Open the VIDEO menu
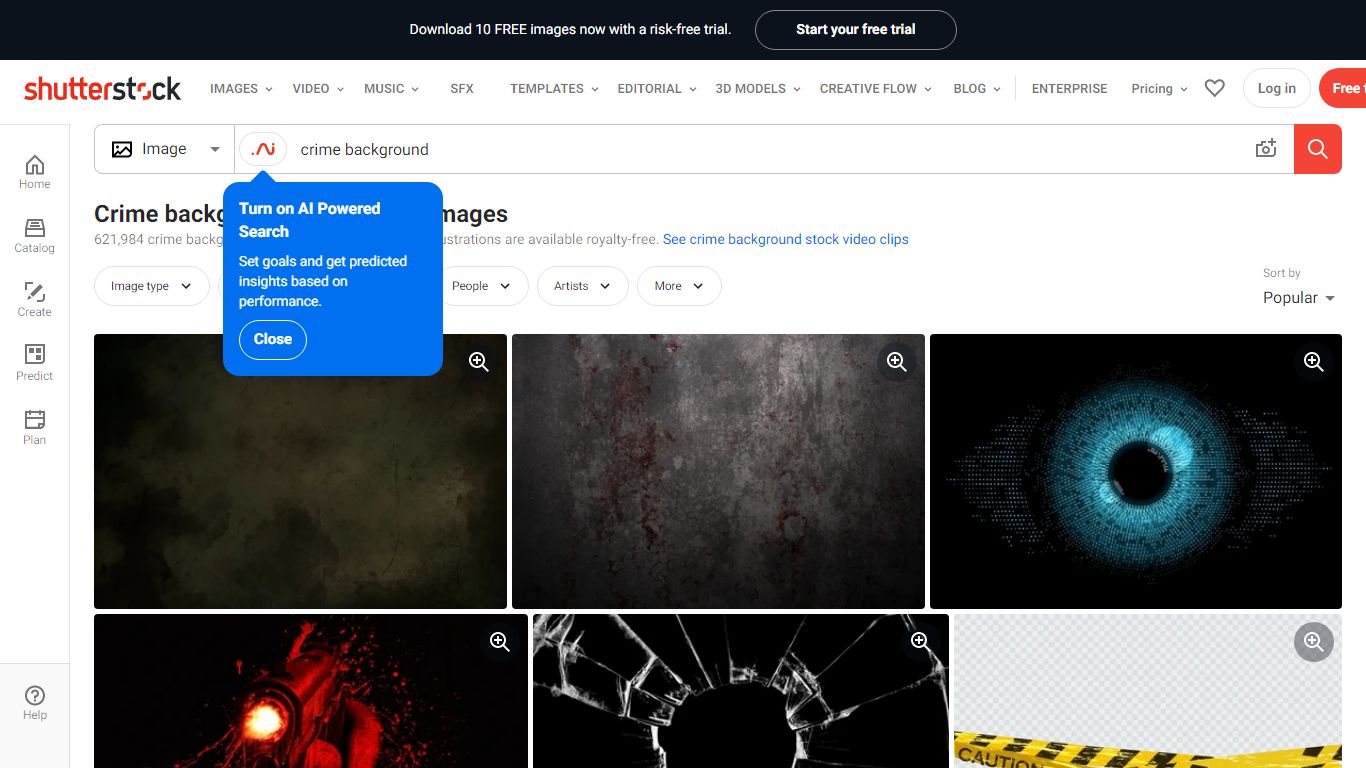Viewport: 1366px width, 768px height. [318, 88]
